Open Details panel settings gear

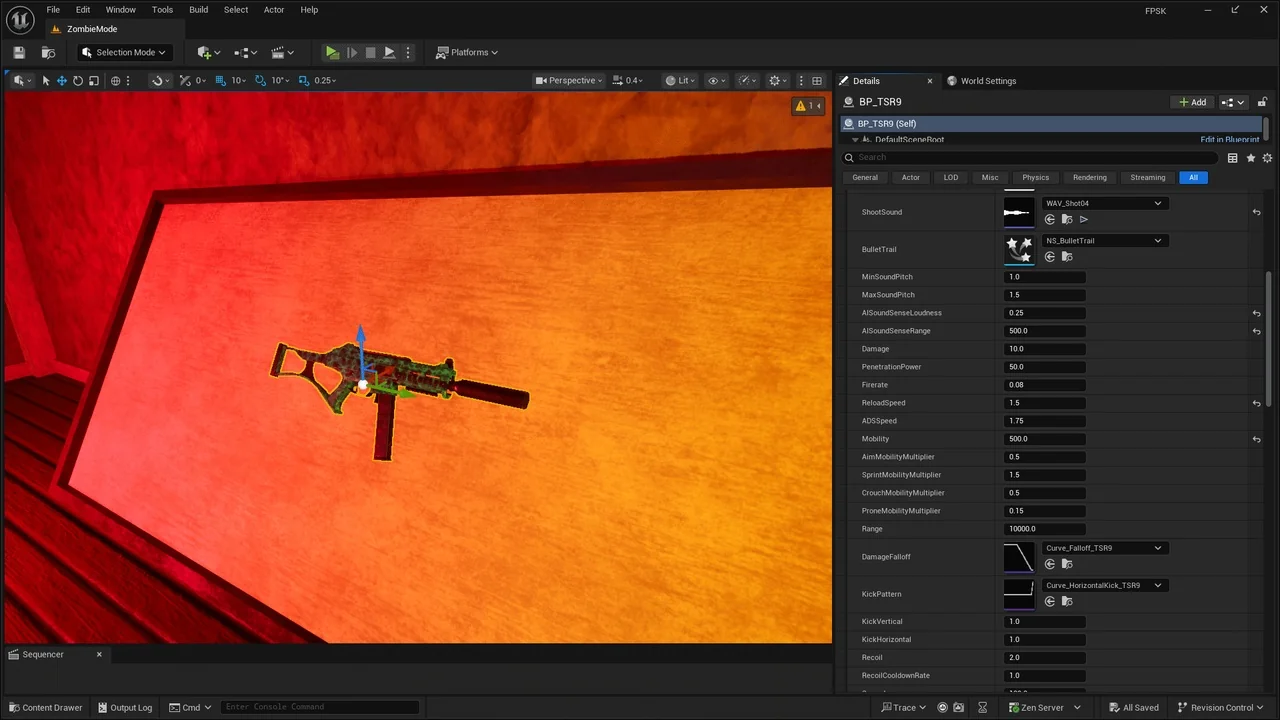pos(1267,158)
